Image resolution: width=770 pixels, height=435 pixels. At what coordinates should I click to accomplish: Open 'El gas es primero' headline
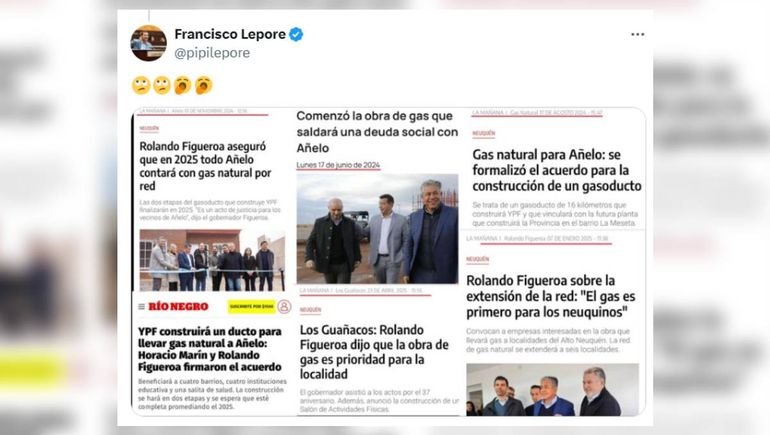tap(550, 297)
